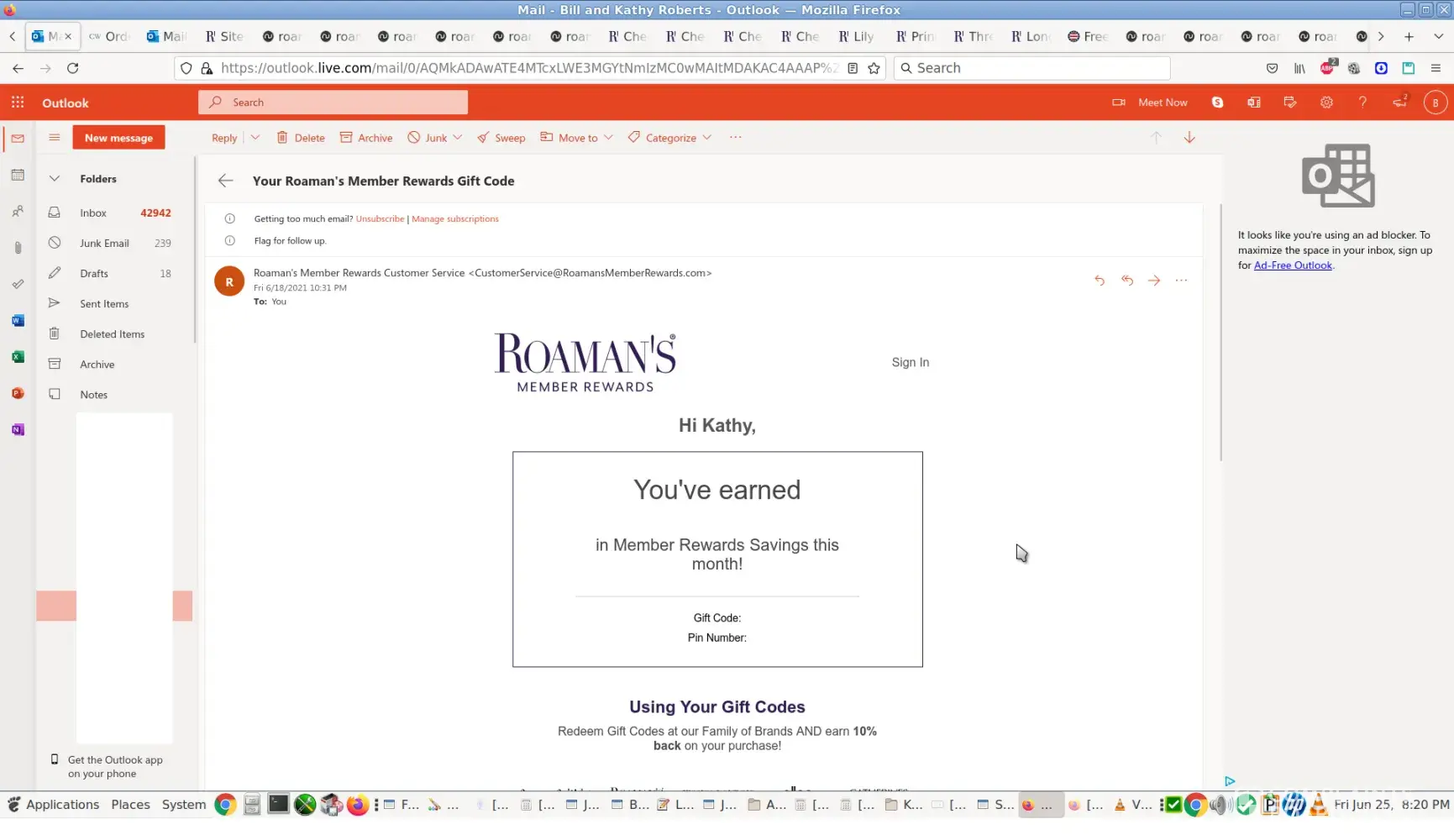
Task: Click the New message button
Action: coord(118,138)
